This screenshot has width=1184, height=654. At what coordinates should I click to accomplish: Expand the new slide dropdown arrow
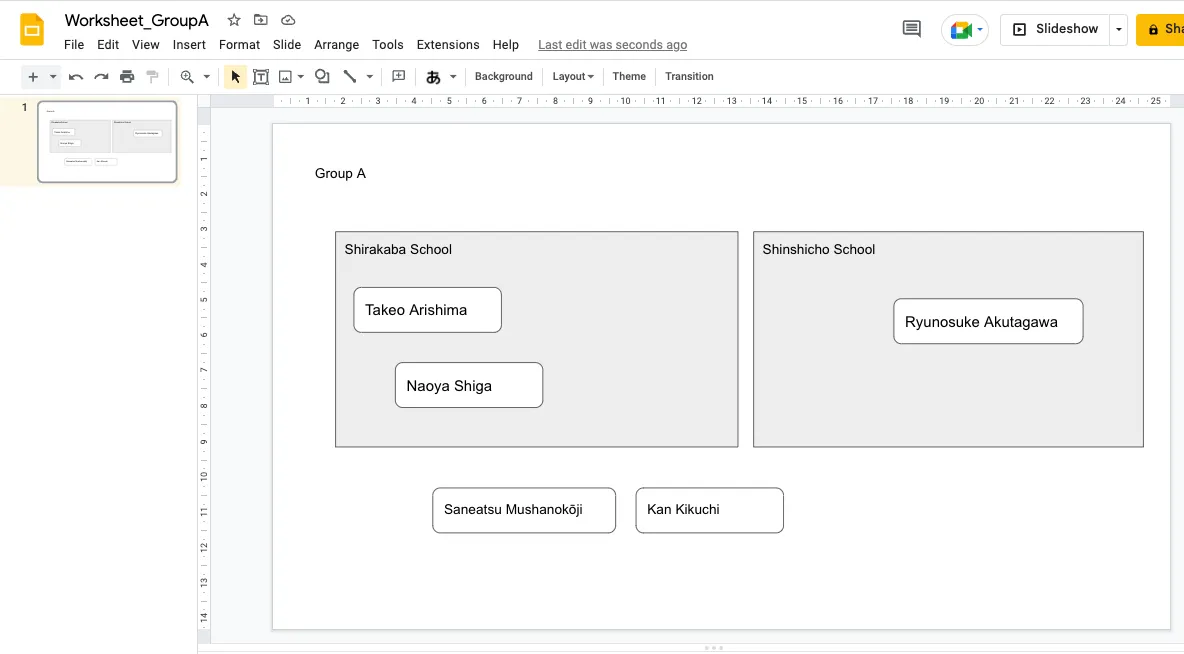53,77
